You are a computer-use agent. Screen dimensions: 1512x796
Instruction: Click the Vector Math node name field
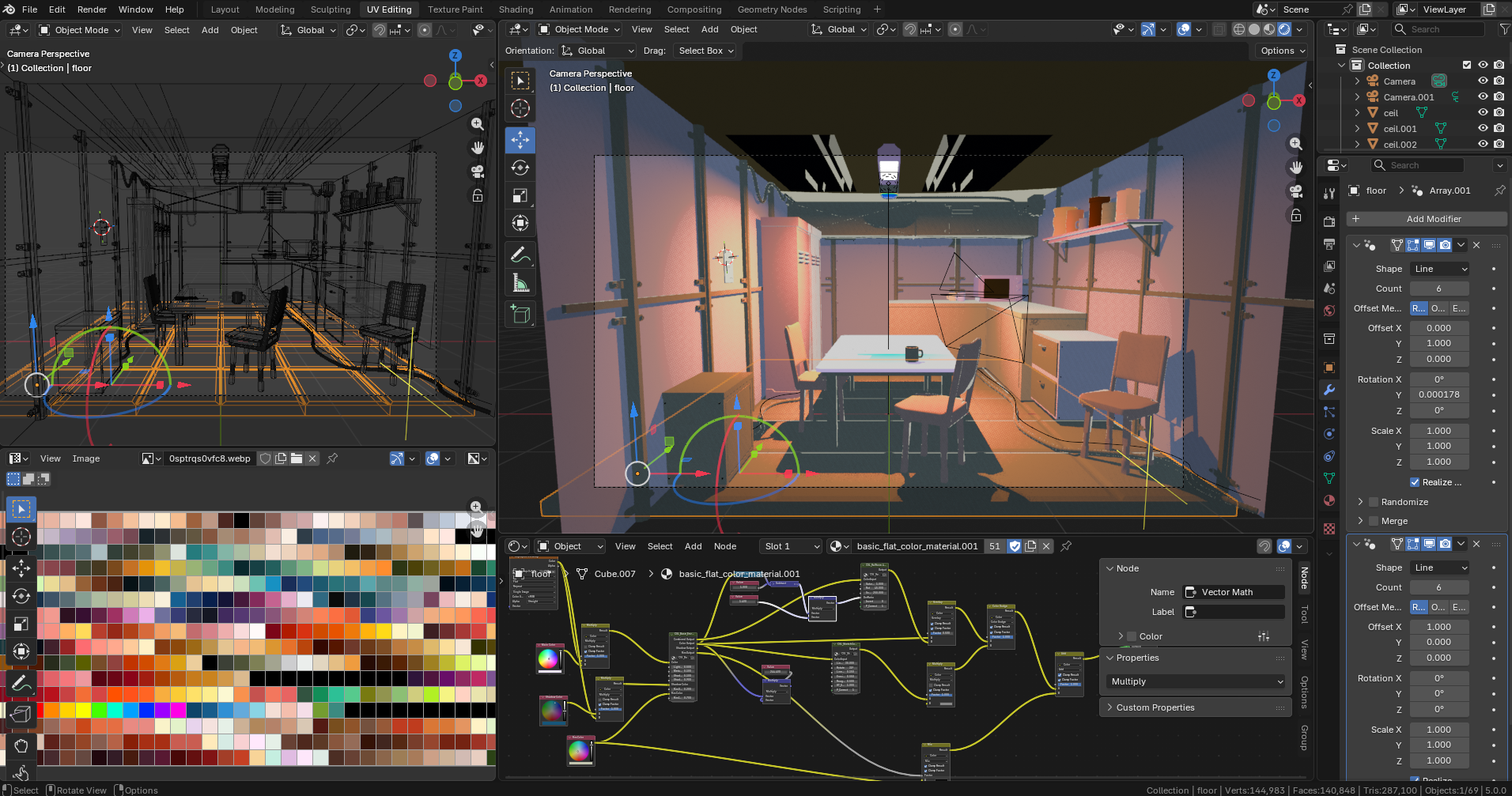tap(1234, 592)
